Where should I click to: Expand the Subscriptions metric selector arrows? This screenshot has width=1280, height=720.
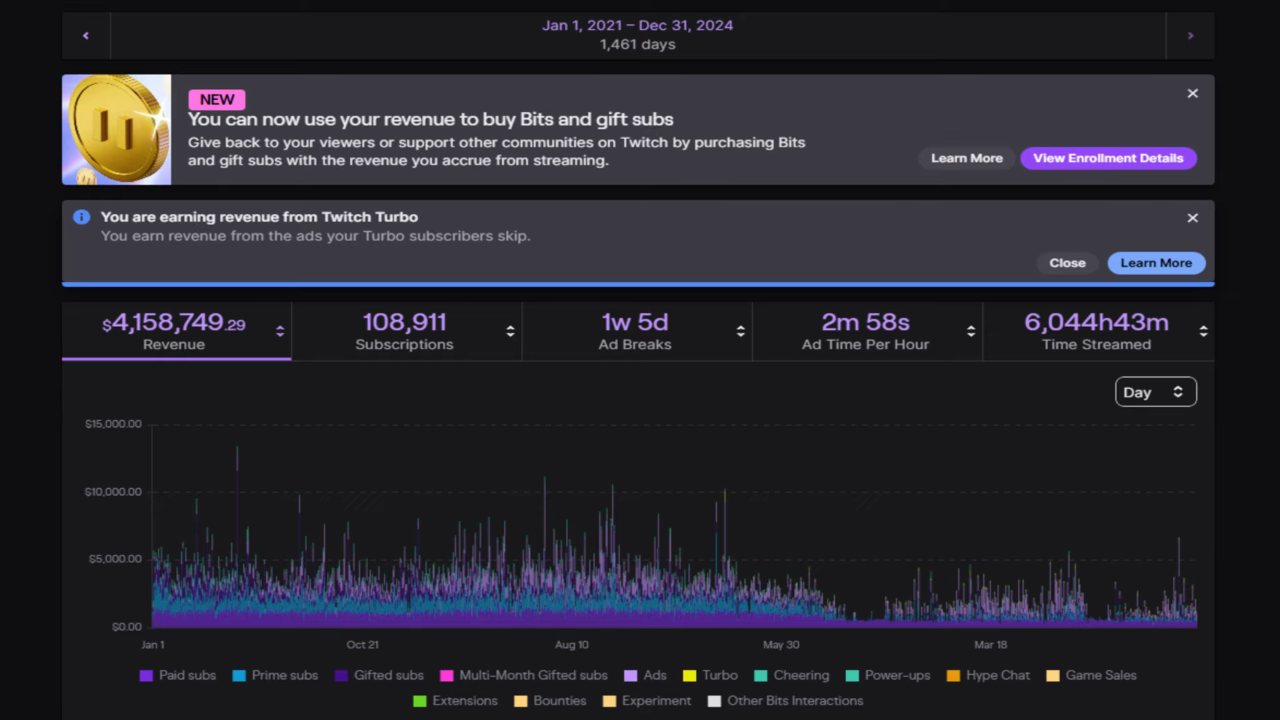point(510,332)
